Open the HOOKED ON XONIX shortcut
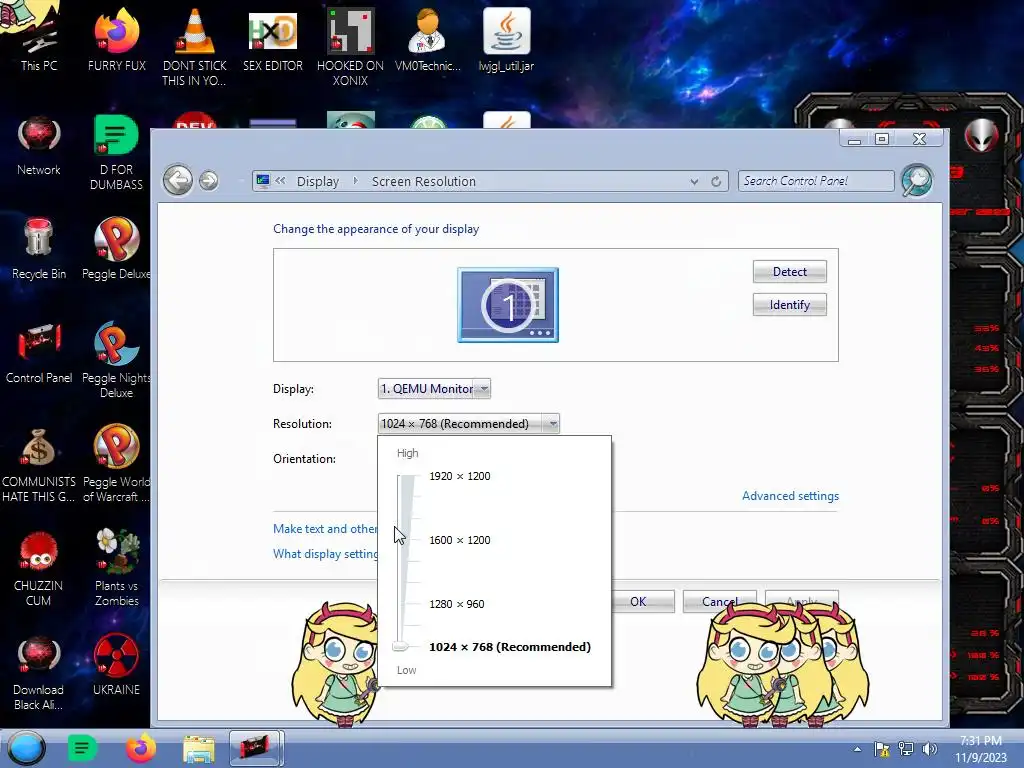1024x768 pixels. tap(350, 46)
